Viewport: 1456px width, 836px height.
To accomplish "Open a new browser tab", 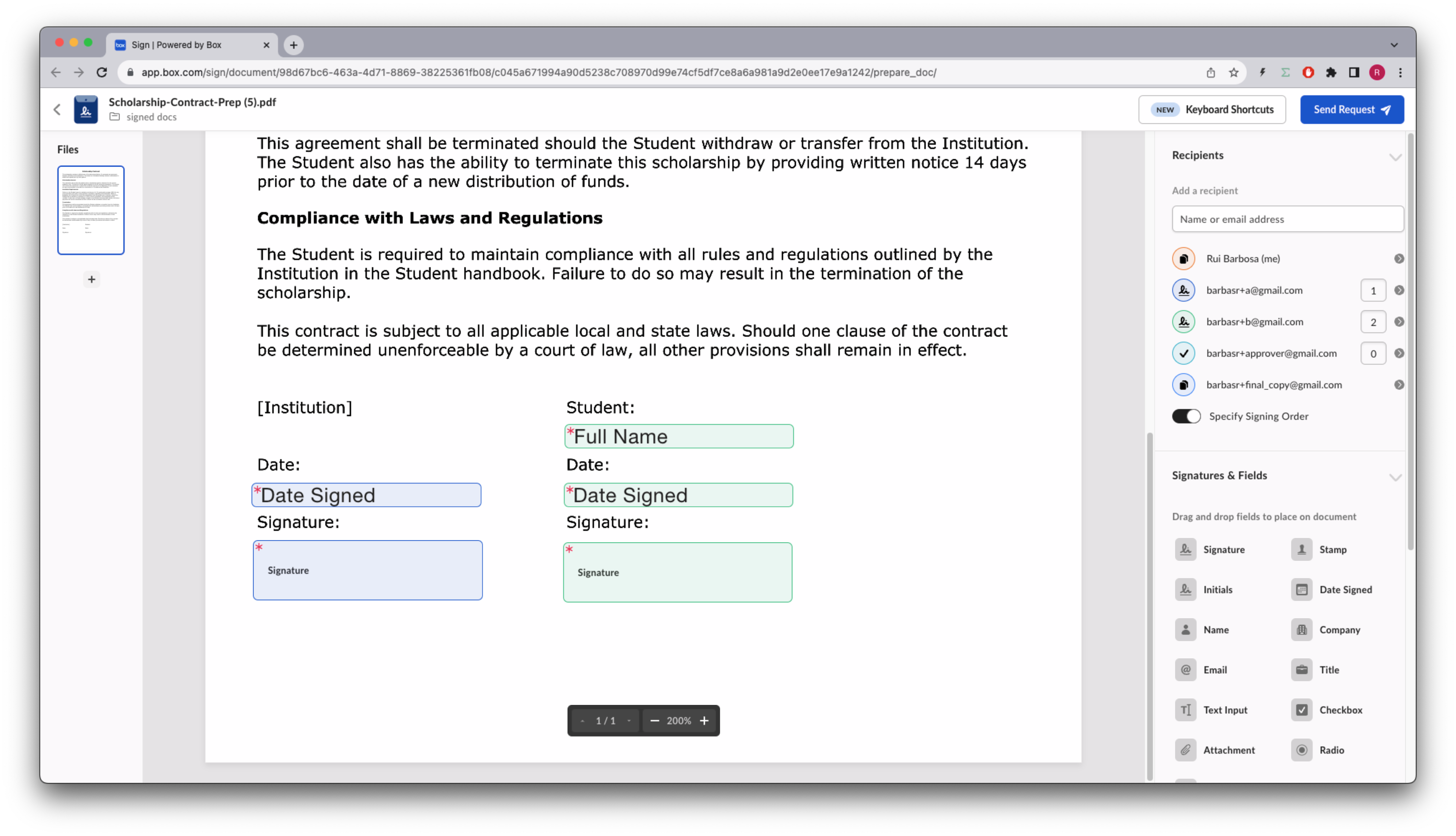I will pos(293,45).
